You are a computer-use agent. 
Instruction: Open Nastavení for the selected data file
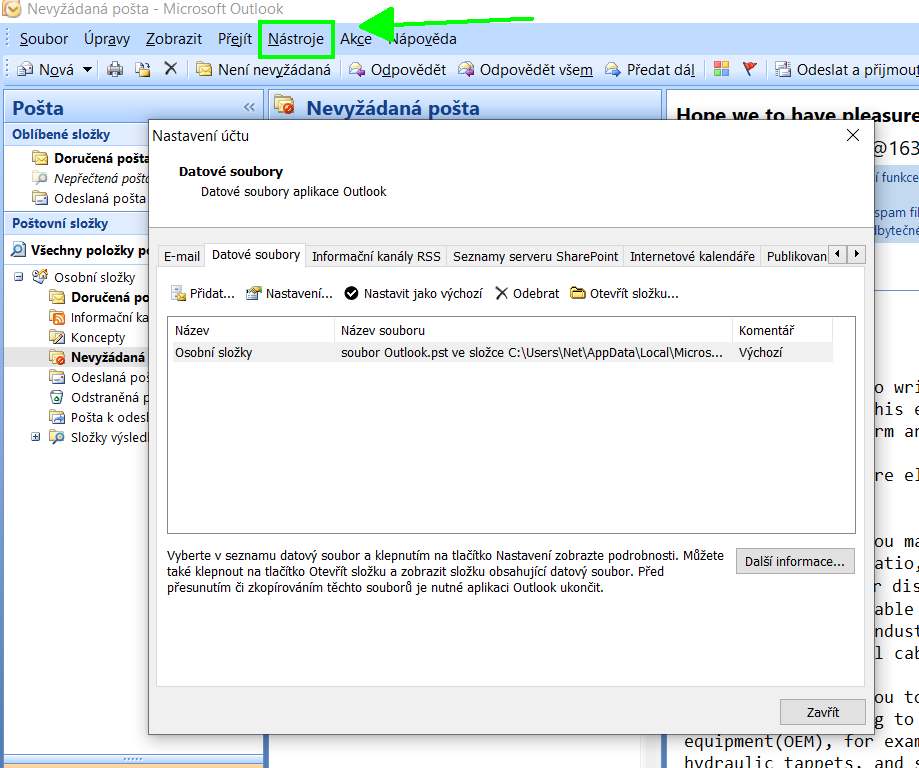click(x=289, y=293)
